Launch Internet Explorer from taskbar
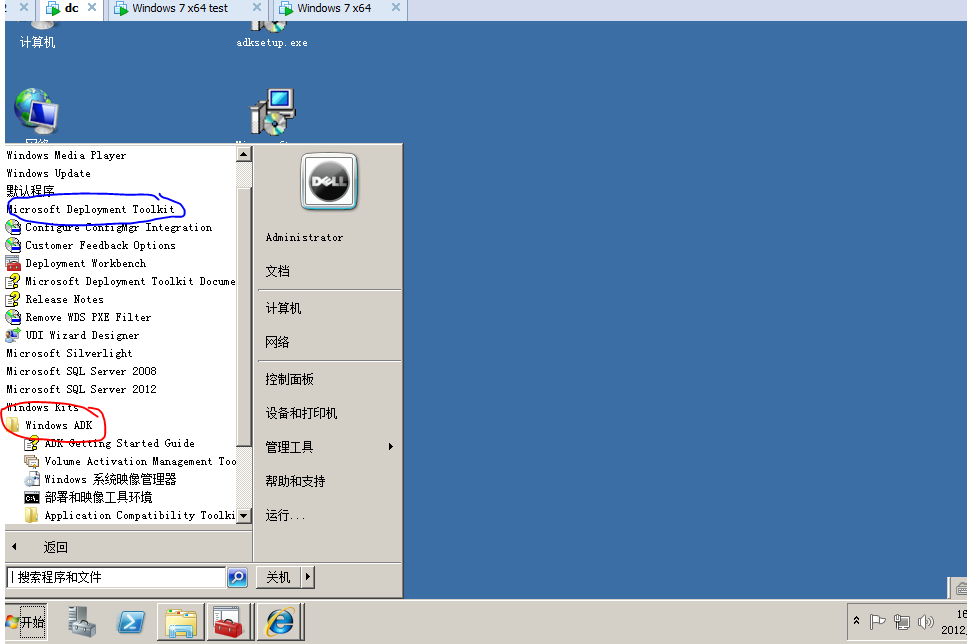Viewport: 967px width, 644px height. [x=280, y=622]
